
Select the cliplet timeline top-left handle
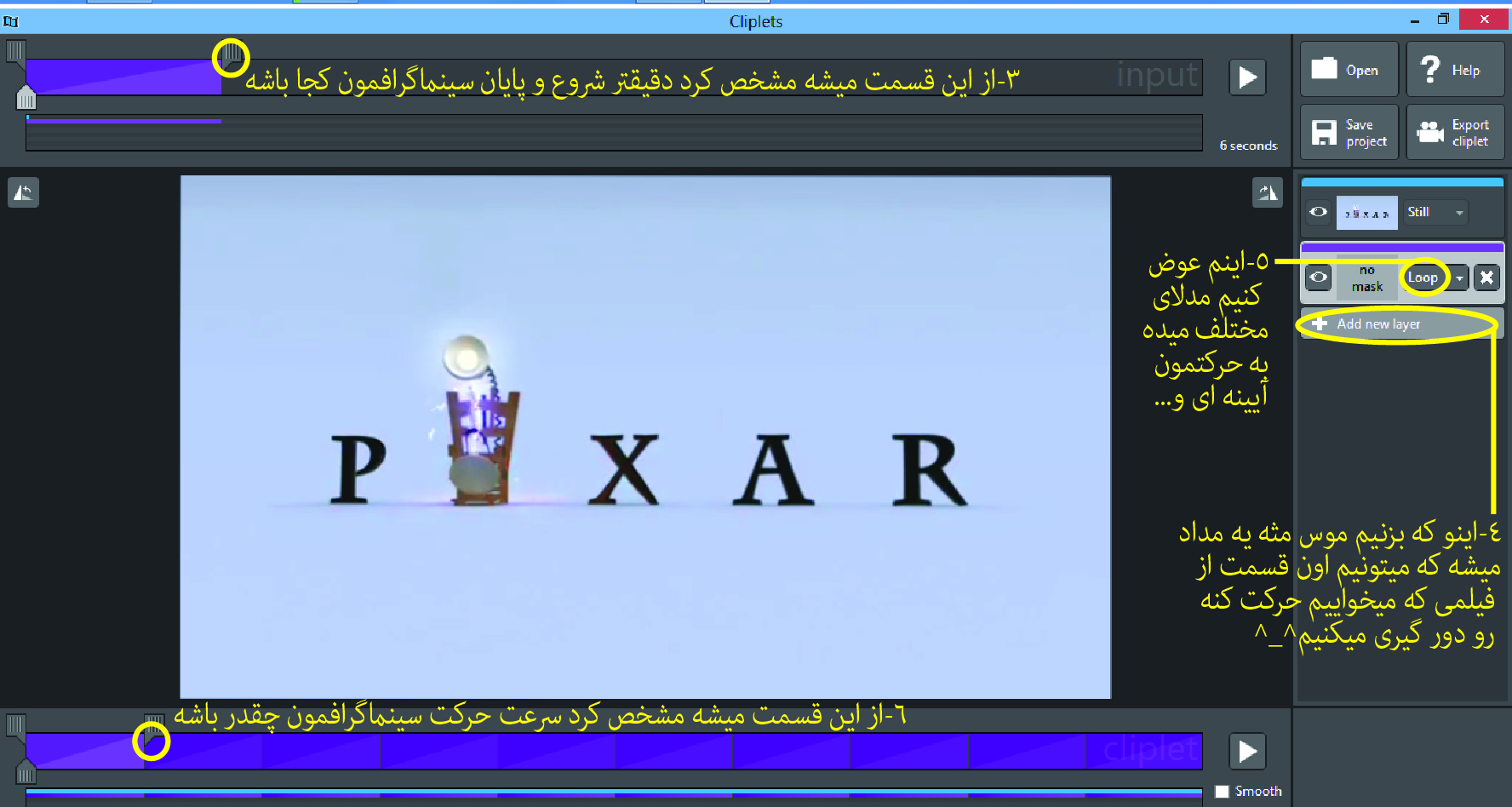coord(15,726)
